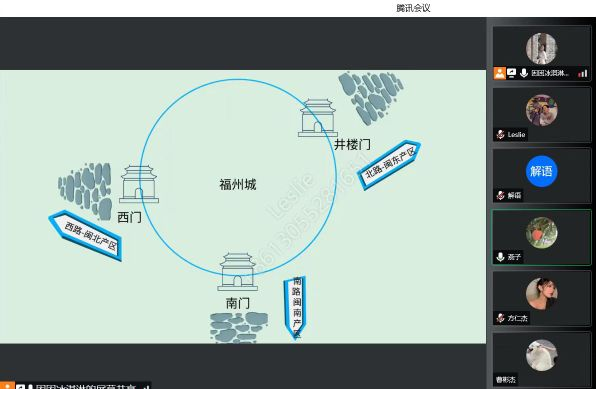597x396 pixels.
Task: Click the network signal bars icon
Action: point(583,73)
